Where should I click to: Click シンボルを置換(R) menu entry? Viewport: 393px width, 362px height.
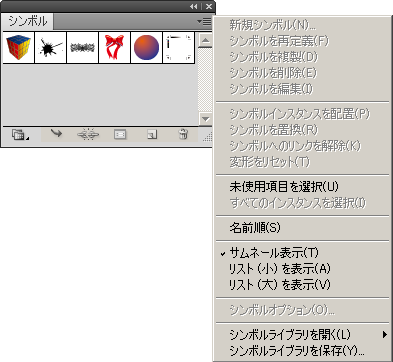coord(302,130)
